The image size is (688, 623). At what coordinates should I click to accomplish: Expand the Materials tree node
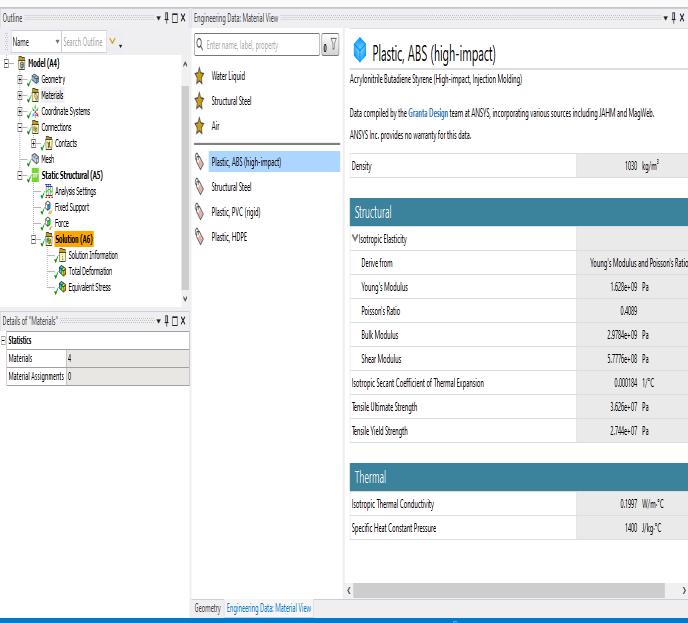click(x=20, y=95)
